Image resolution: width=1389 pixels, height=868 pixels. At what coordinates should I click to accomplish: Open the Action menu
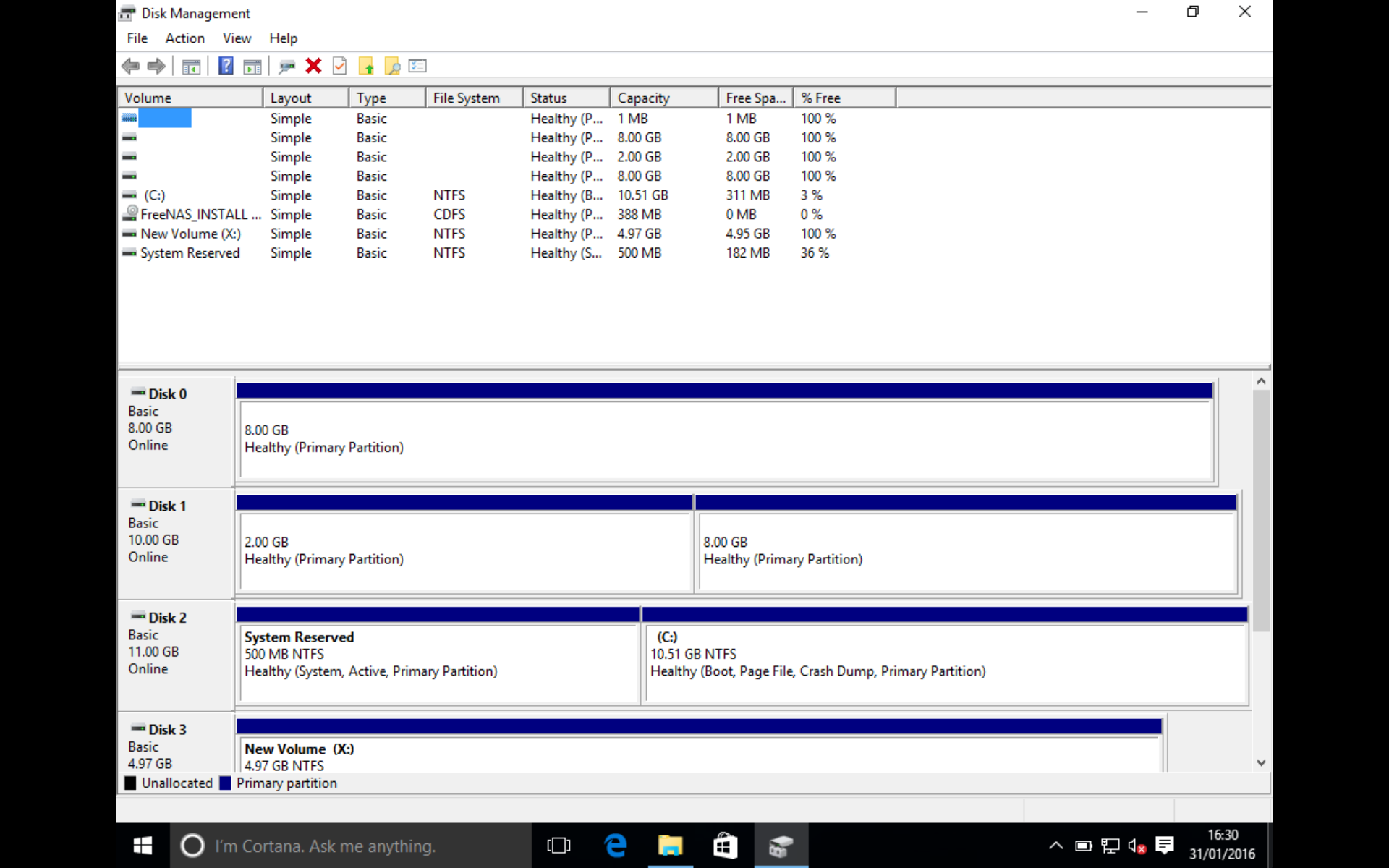click(x=184, y=38)
